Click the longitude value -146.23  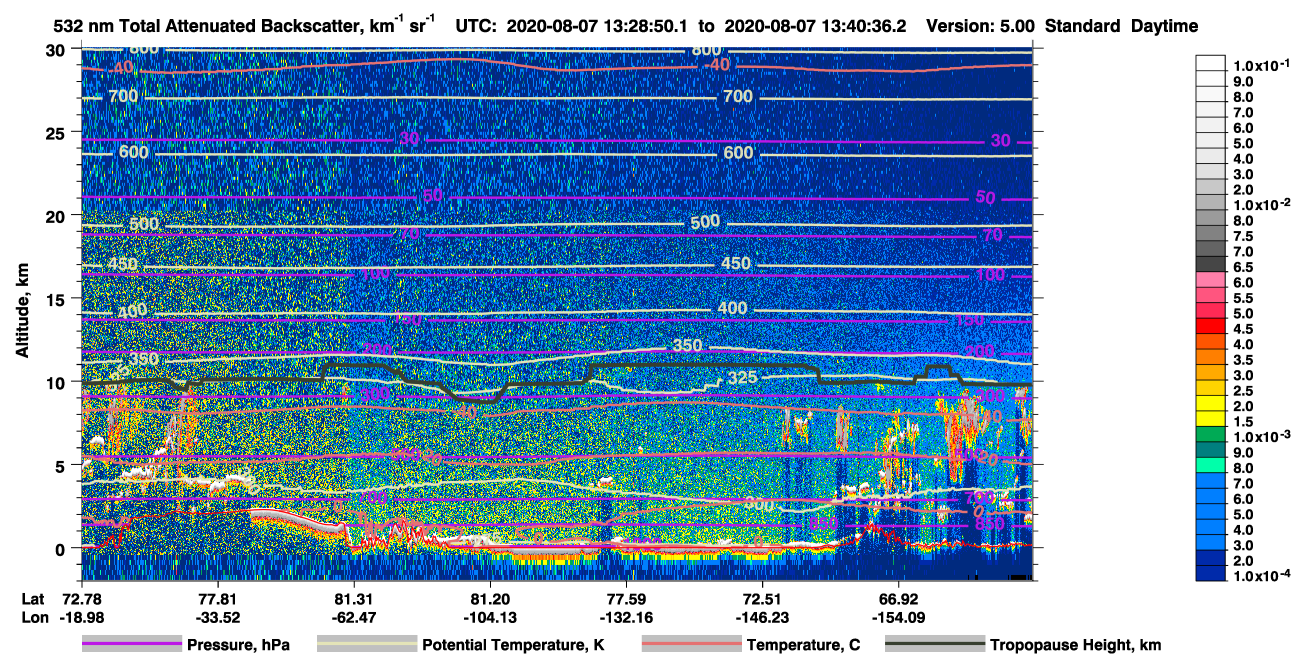click(x=763, y=617)
